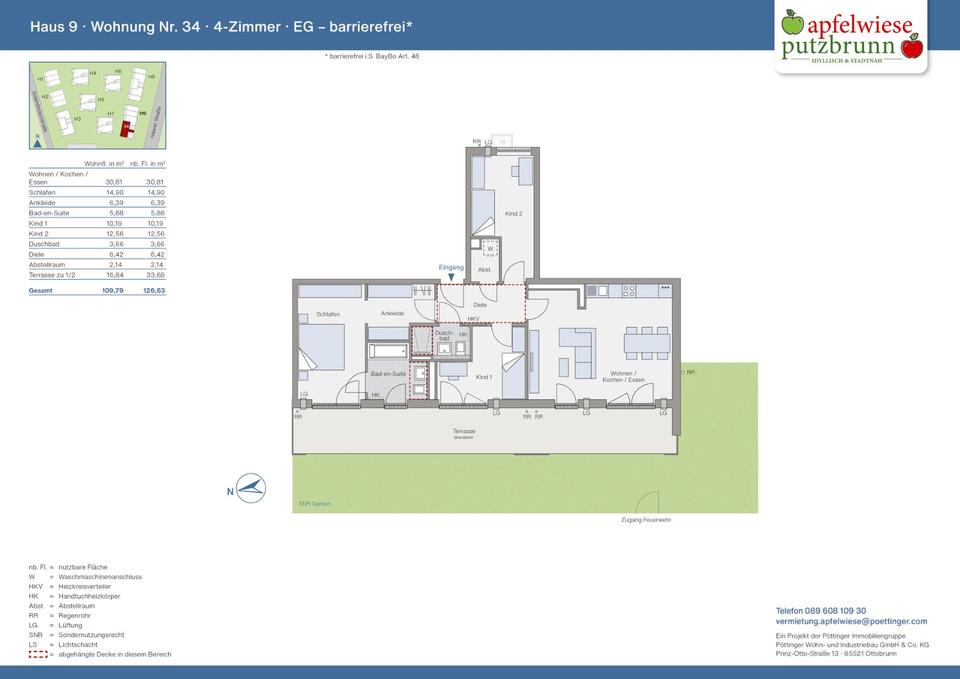Screen dimensions: 960x679
Task: Click the Terrasse zu 1/2 table row
Action: [97, 273]
